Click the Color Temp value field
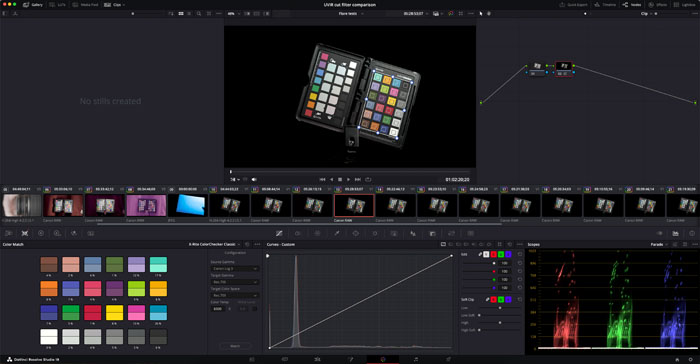 (217, 309)
